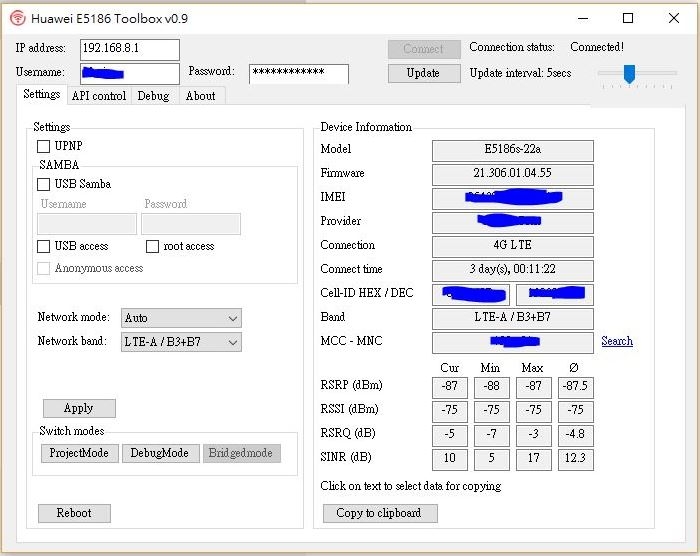
Task: Select the average RSRQ value -4.8
Action: (x=575, y=436)
